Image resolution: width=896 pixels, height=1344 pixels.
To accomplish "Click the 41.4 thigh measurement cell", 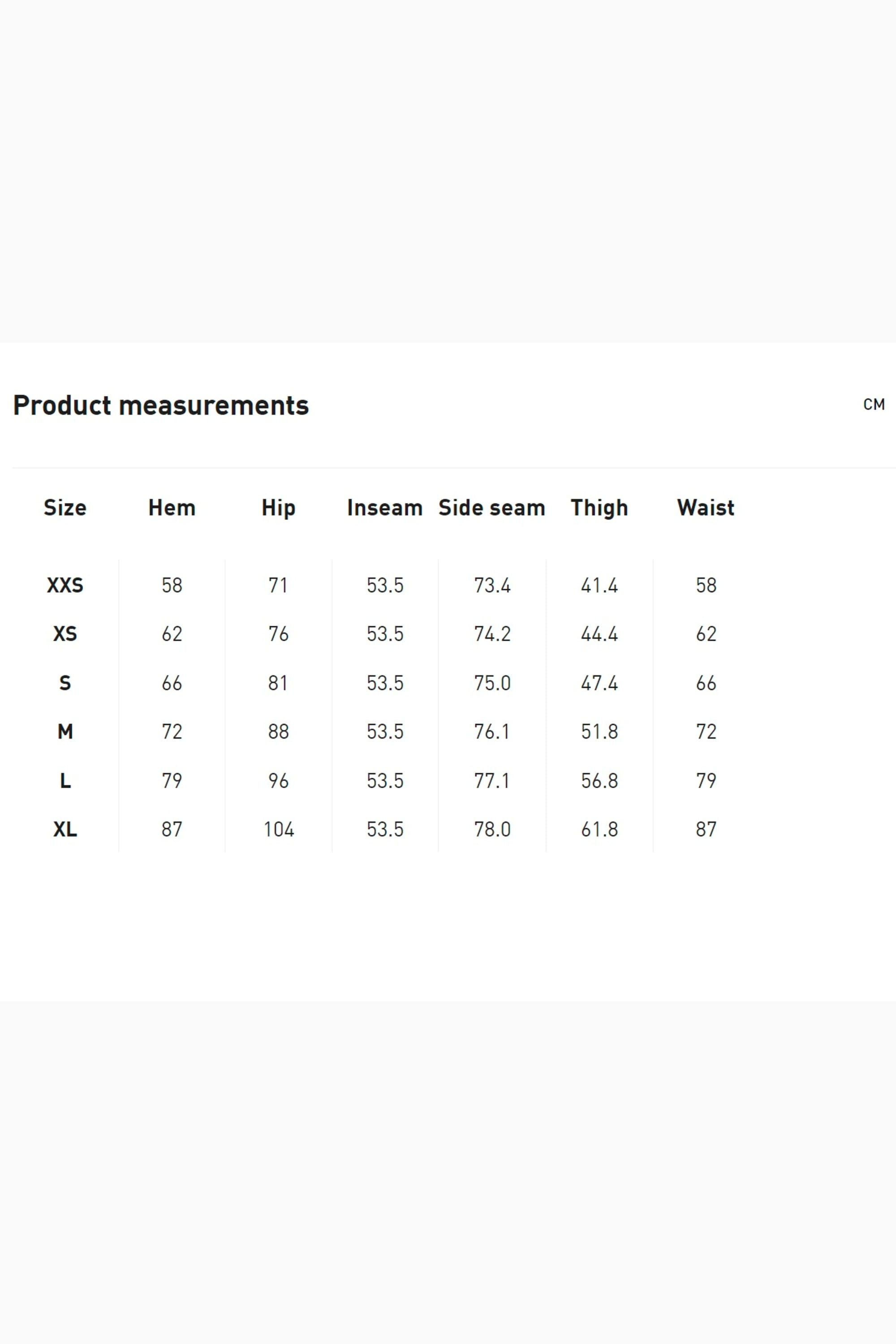I will point(599,585).
